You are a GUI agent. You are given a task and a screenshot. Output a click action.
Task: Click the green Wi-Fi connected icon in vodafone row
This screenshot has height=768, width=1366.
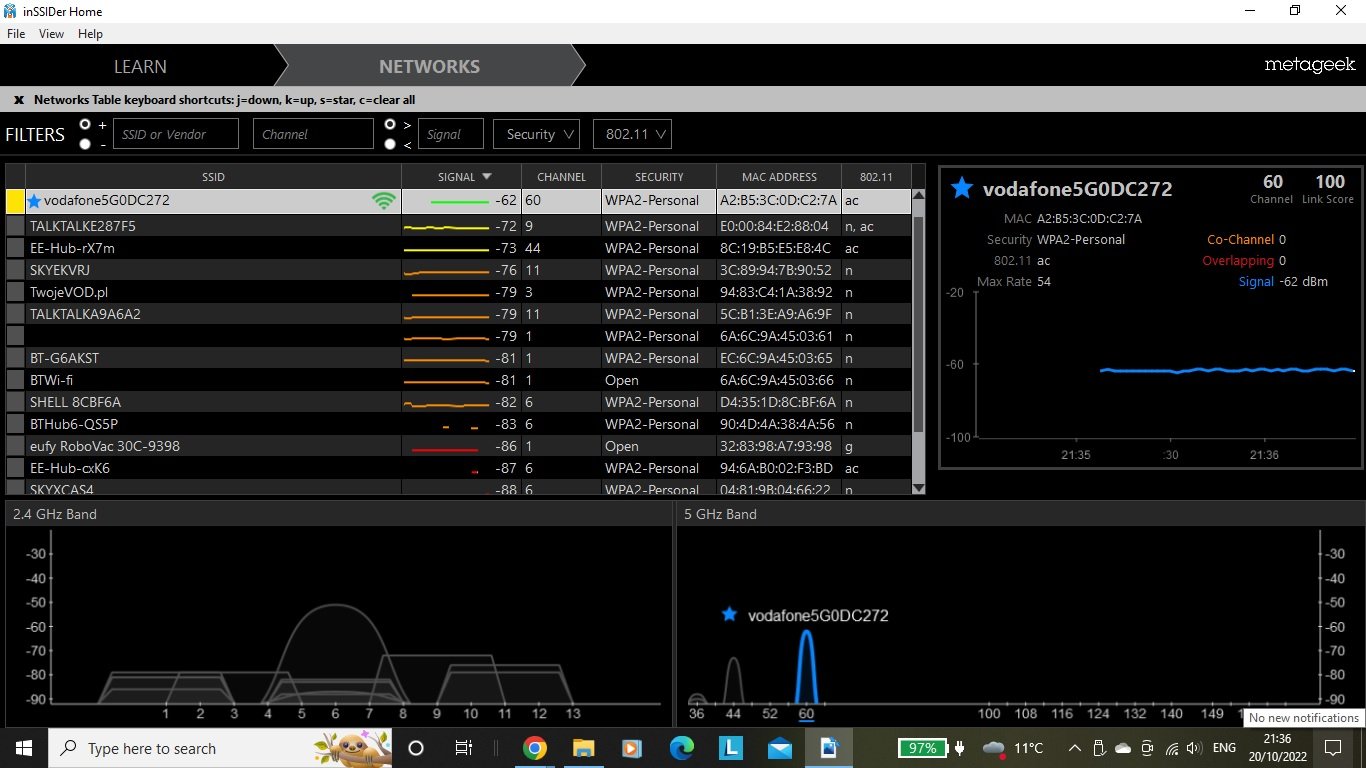pyautogui.click(x=383, y=201)
